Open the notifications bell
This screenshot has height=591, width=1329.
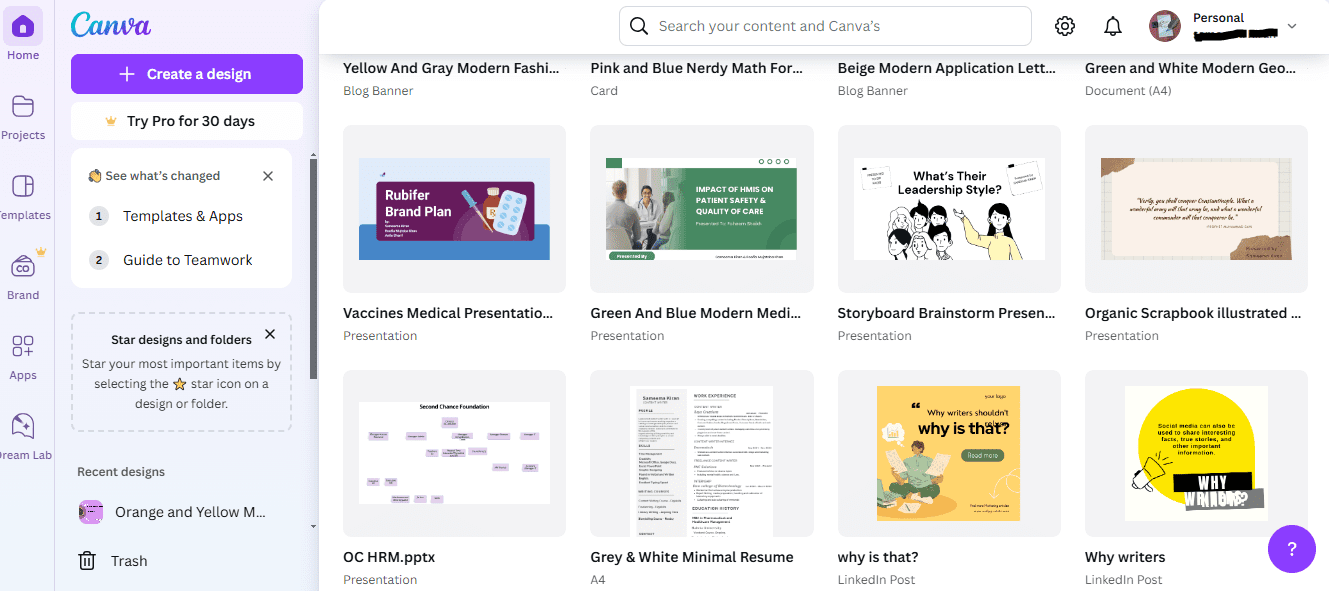coord(1112,25)
